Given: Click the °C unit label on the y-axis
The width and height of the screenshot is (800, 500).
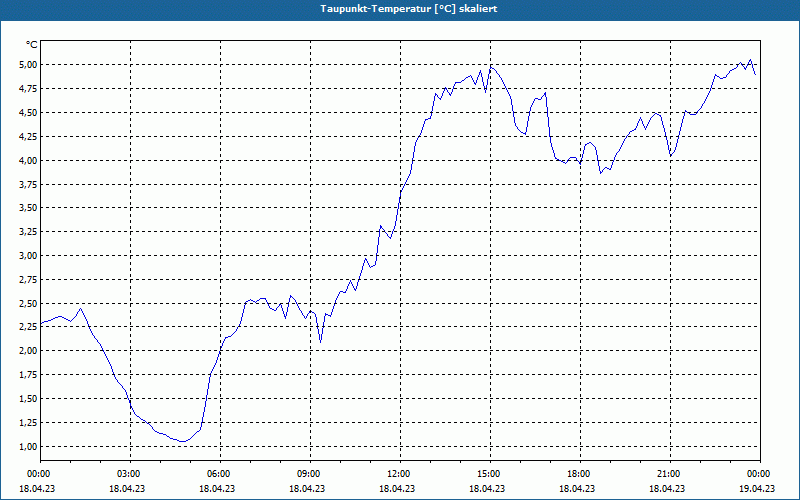Looking at the screenshot, I should coord(32,45).
